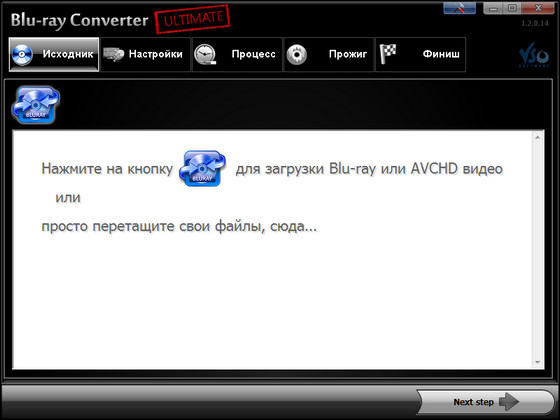This screenshot has height=420, width=560.
Task: Go to the Прожиг tab label
Action: point(348,54)
